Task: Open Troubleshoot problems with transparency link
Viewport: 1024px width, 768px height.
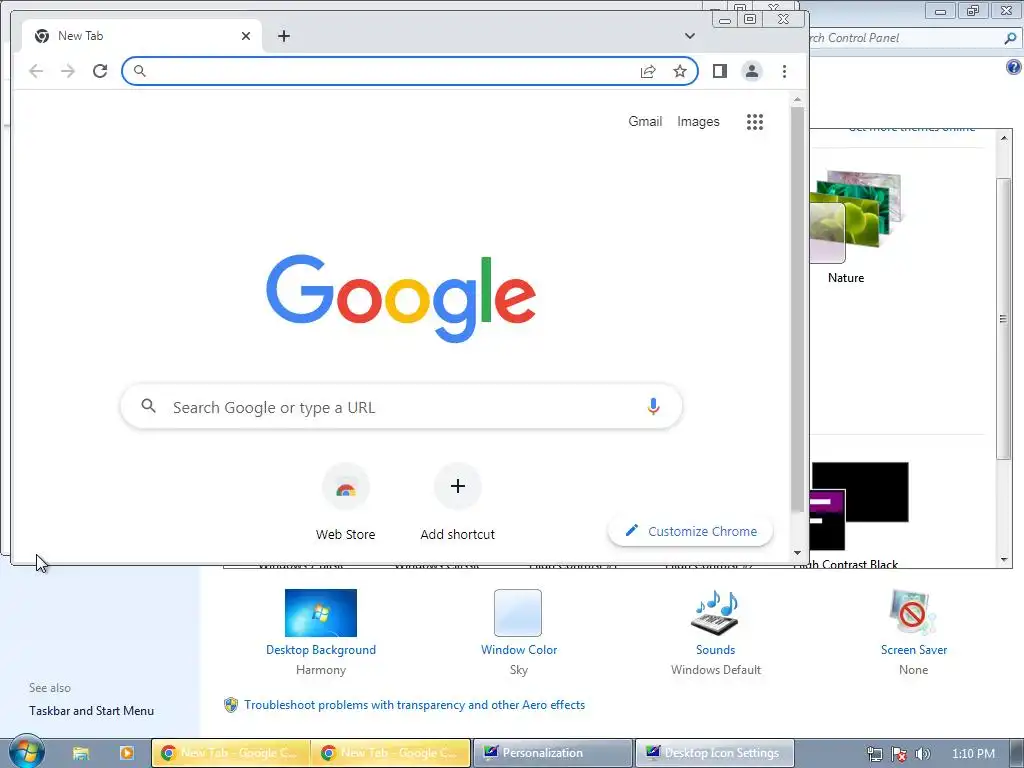Action: pyautogui.click(x=414, y=705)
